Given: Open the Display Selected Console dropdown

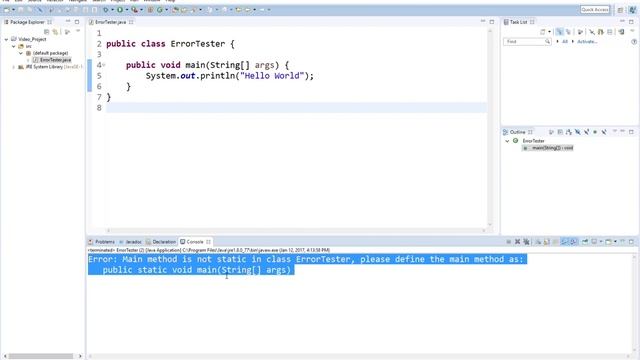Looking at the screenshot, I should point(601,242).
